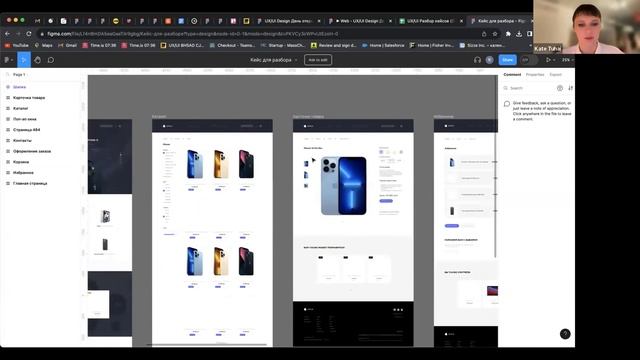
Task: Open the Checkout bookmark
Action: coord(232,45)
